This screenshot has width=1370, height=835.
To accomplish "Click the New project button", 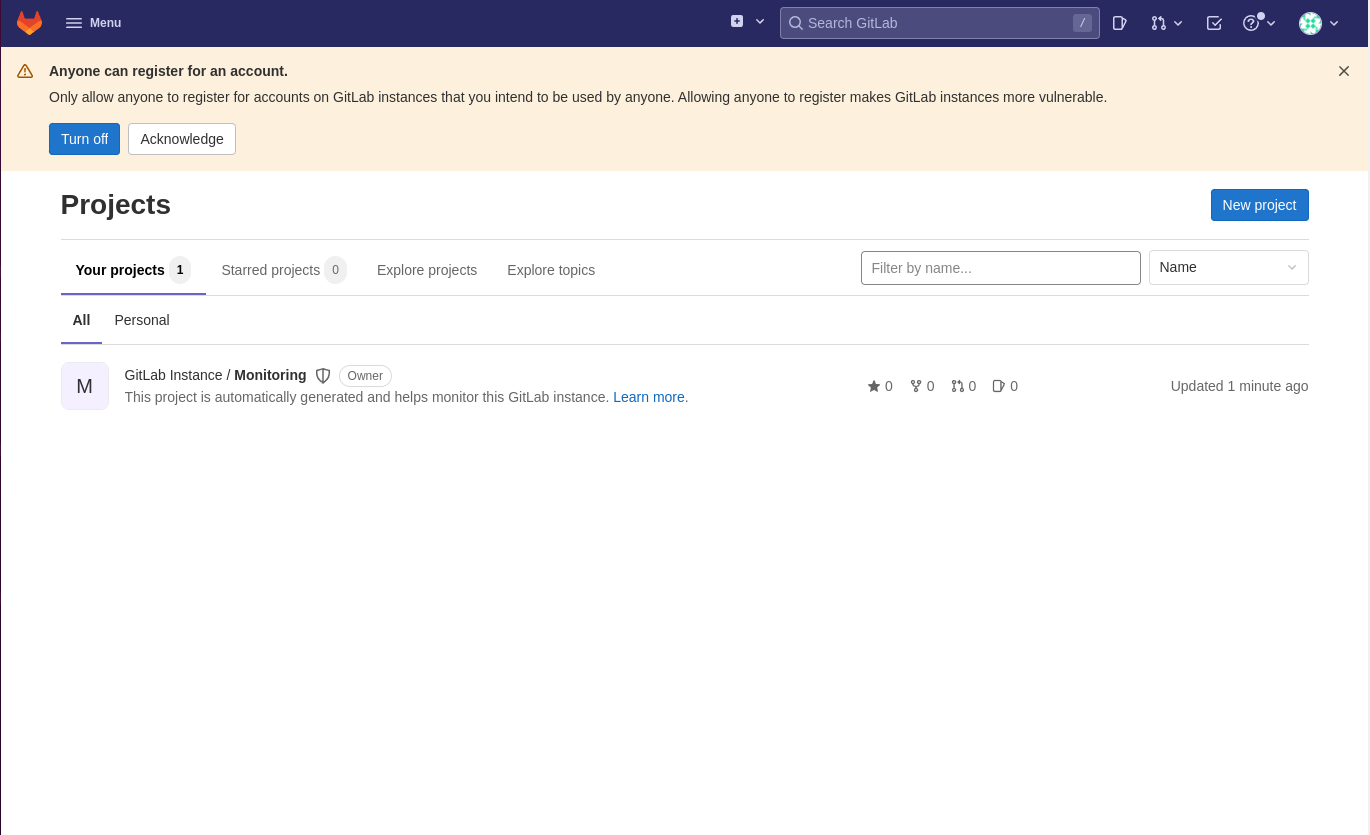I will 1259,205.
